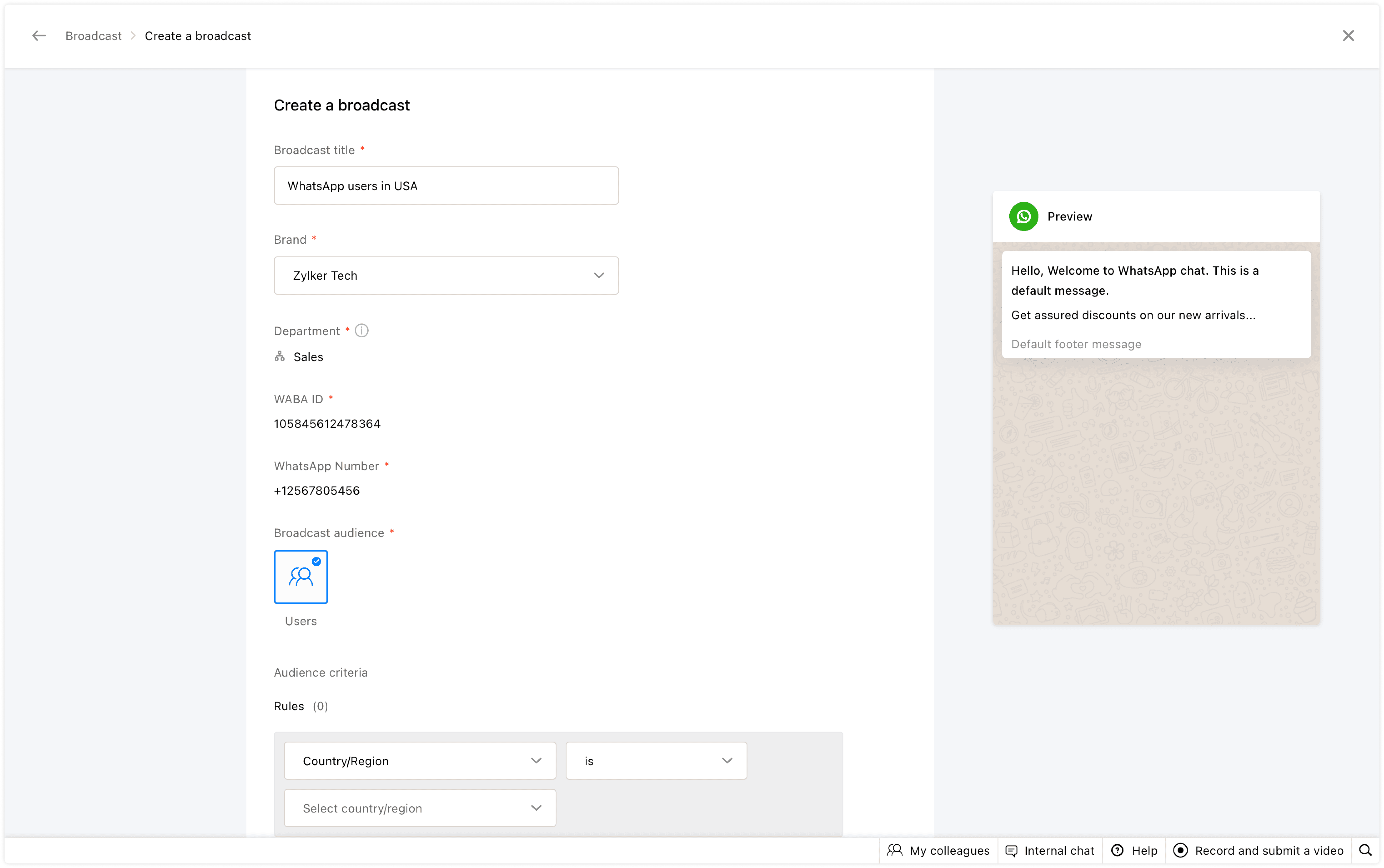Click the Sales department icon
1384x868 pixels.
click(280, 356)
